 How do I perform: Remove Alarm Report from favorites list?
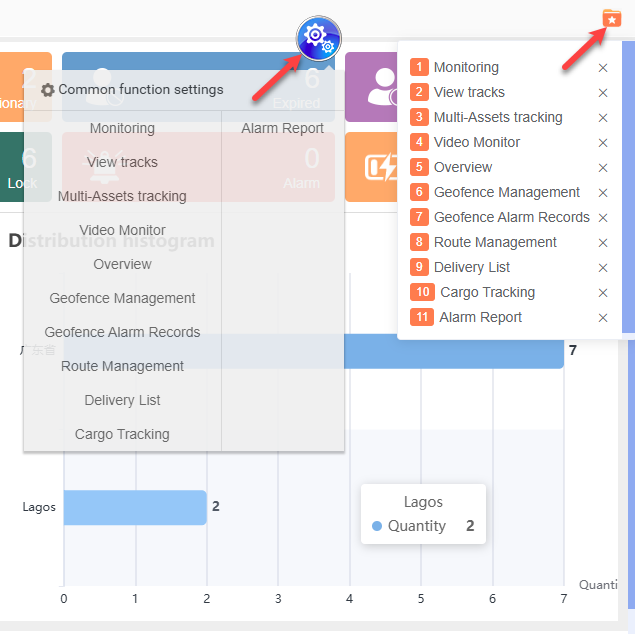[602, 318]
